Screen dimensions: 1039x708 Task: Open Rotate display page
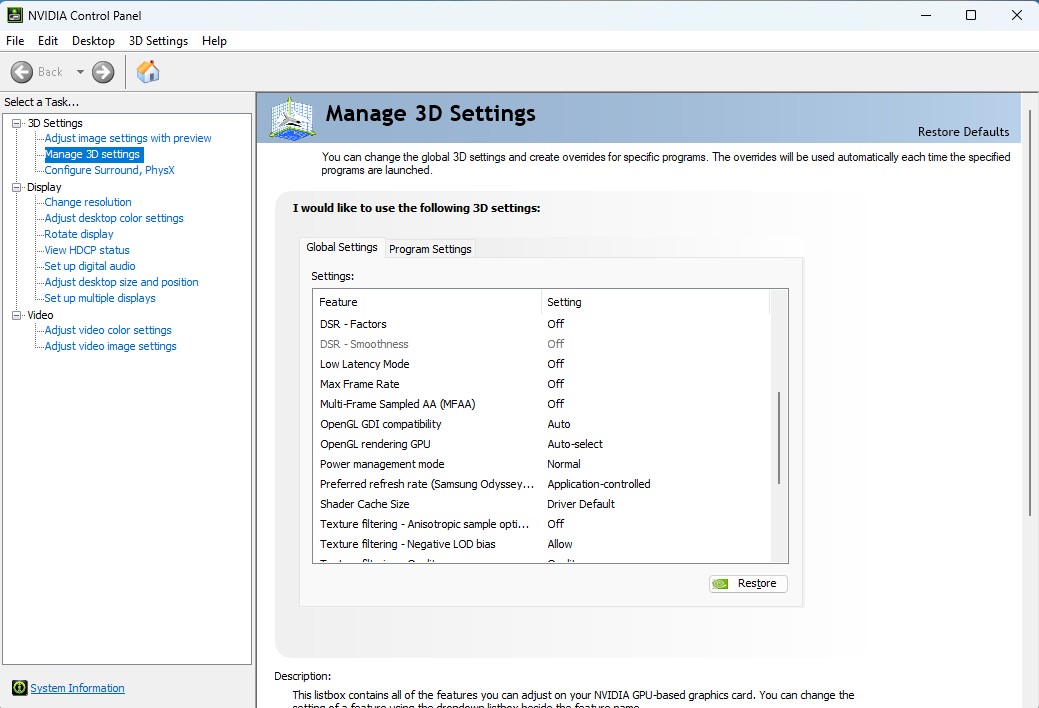coord(79,233)
